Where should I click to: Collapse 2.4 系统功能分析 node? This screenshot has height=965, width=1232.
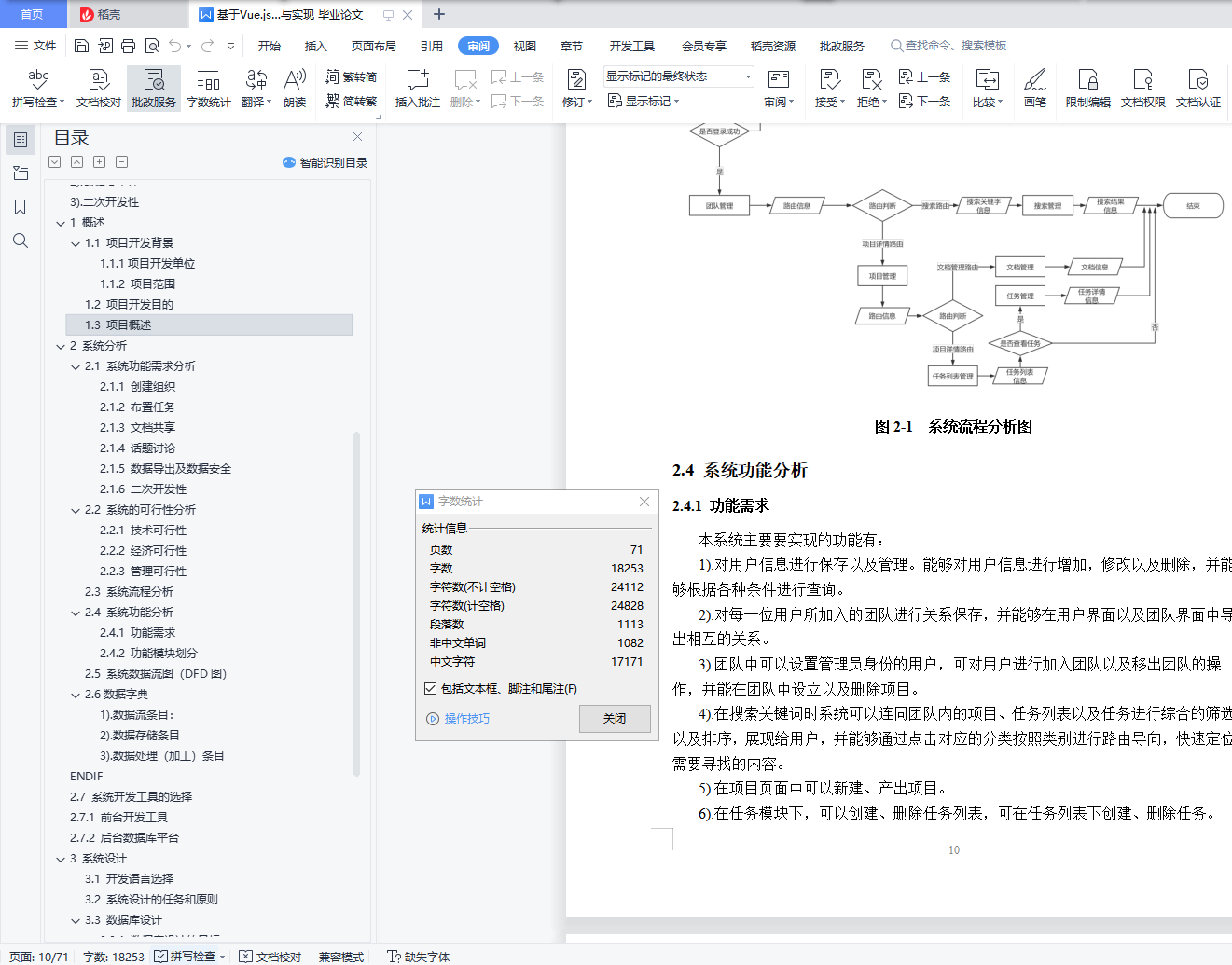[x=76, y=613]
